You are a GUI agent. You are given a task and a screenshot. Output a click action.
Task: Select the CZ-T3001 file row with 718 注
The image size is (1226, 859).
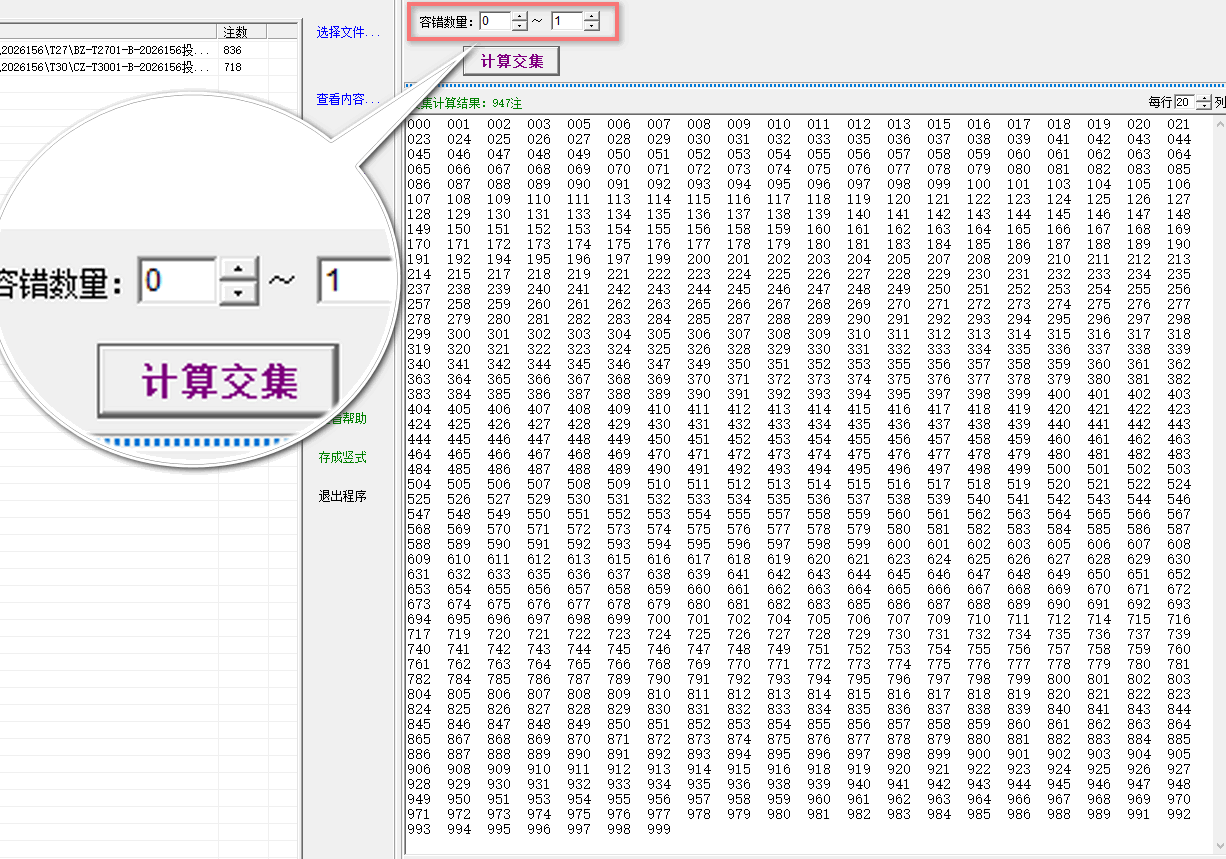click(x=150, y=67)
